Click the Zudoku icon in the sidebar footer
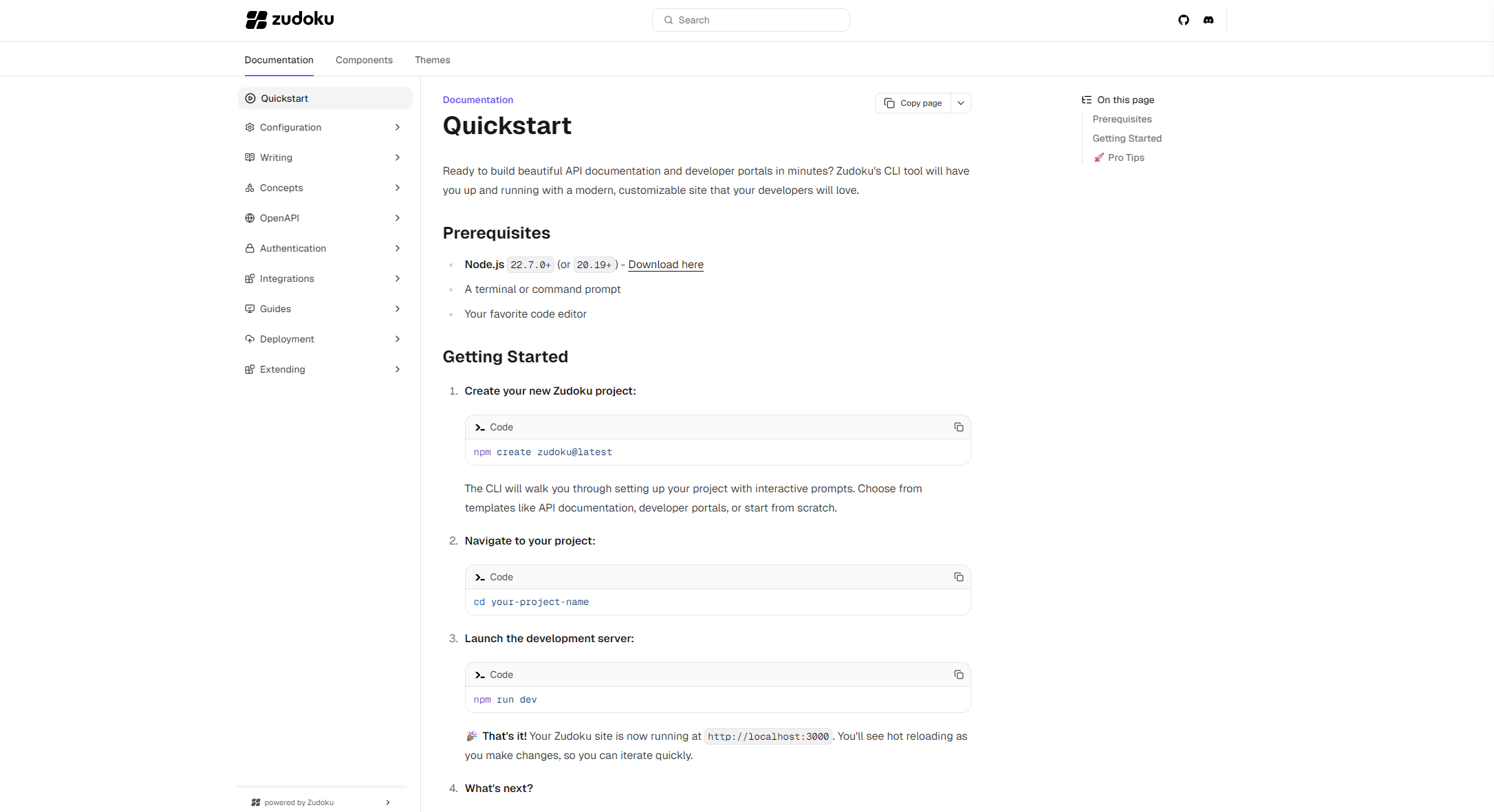The width and height of the screenshot is (1494, 812). 256,802
